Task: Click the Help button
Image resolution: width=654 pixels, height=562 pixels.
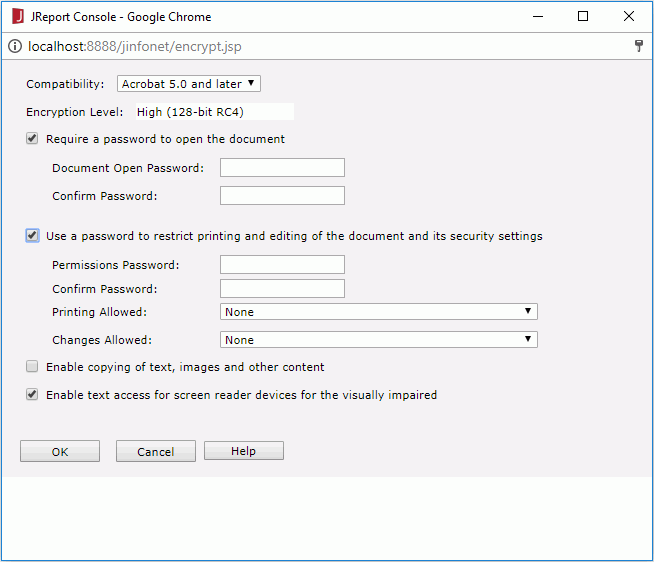Action: (244, 451)
